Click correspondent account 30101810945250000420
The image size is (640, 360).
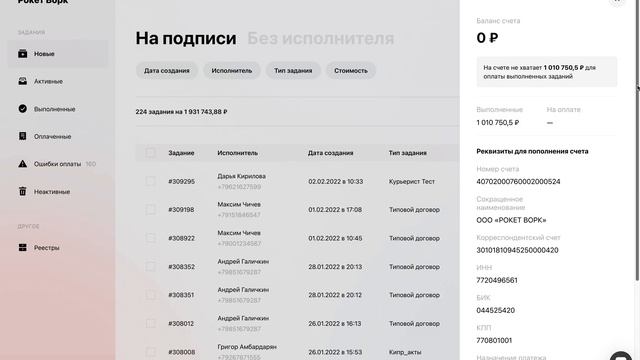(x=517, y=250)
